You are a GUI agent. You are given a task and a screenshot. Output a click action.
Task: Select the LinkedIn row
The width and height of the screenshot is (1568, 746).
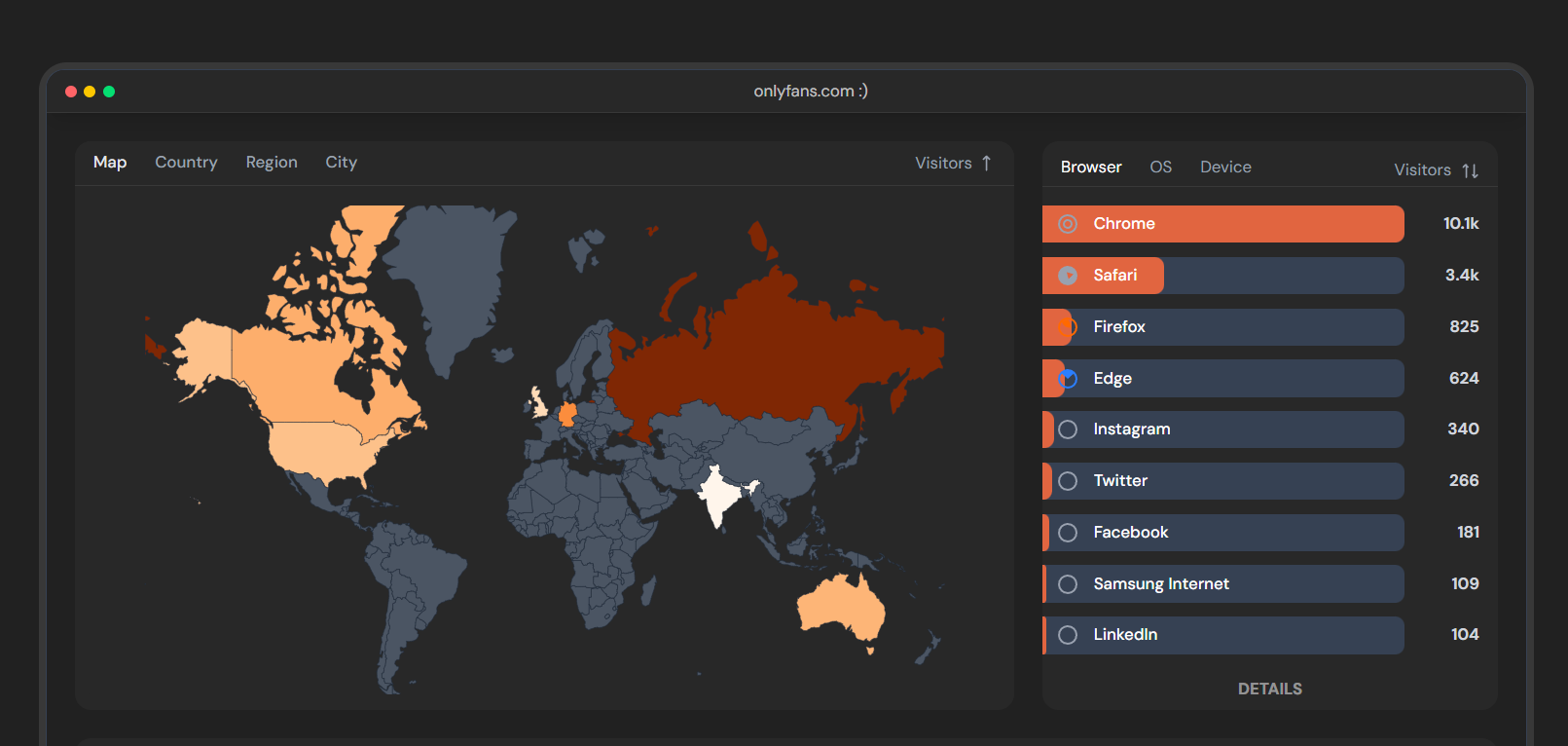[1222, 635]
